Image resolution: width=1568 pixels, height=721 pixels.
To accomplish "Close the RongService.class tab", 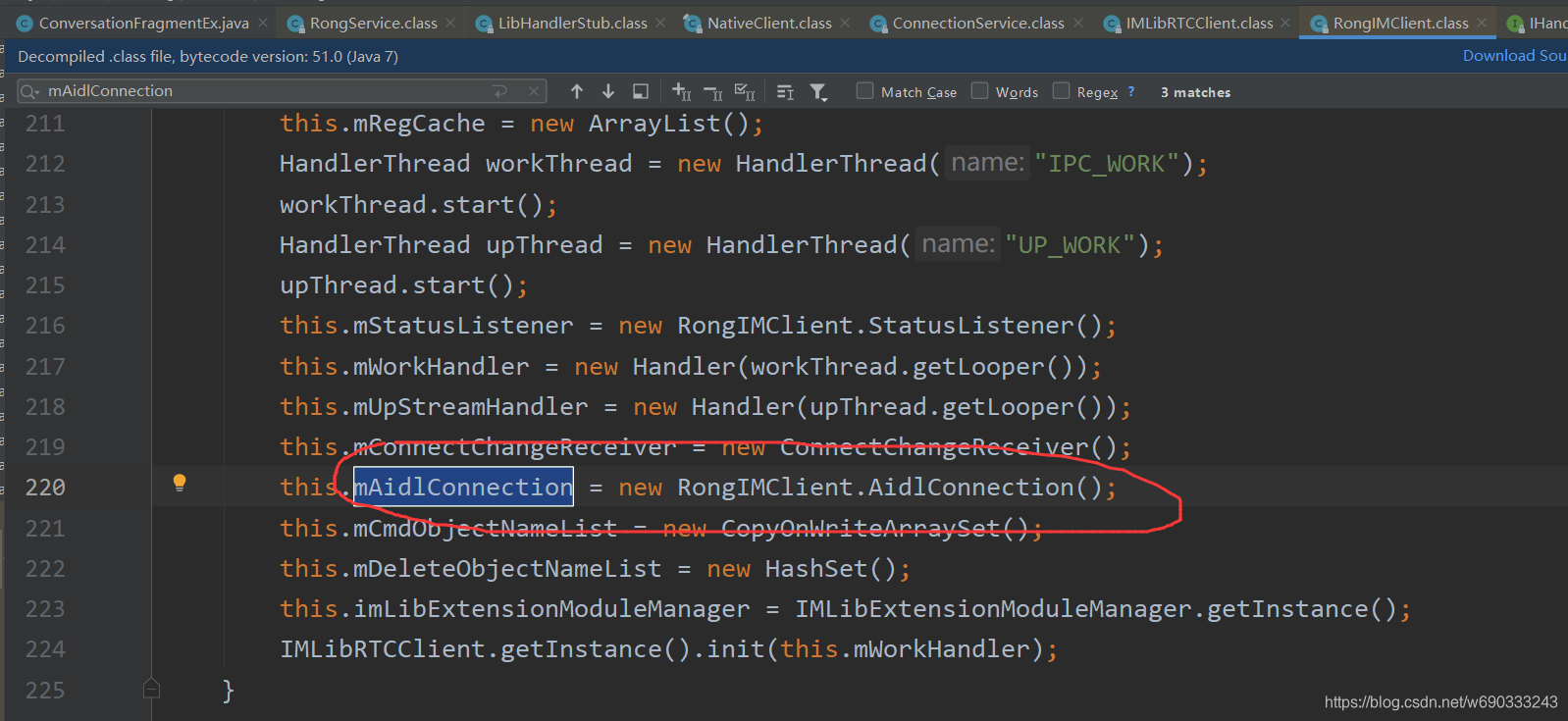I will pyautogui.click(x=450, y=23).
